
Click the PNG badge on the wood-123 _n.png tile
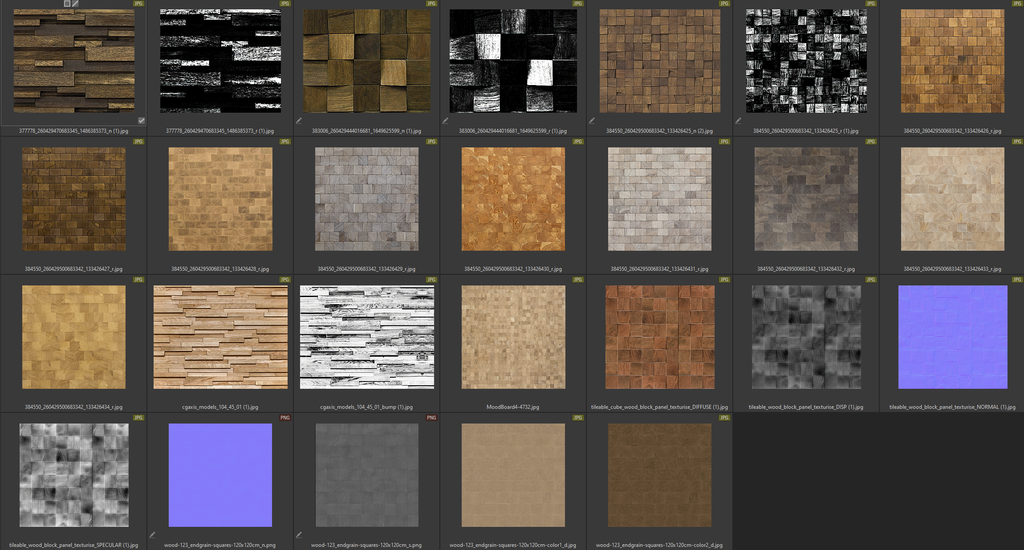click(285, 417)
